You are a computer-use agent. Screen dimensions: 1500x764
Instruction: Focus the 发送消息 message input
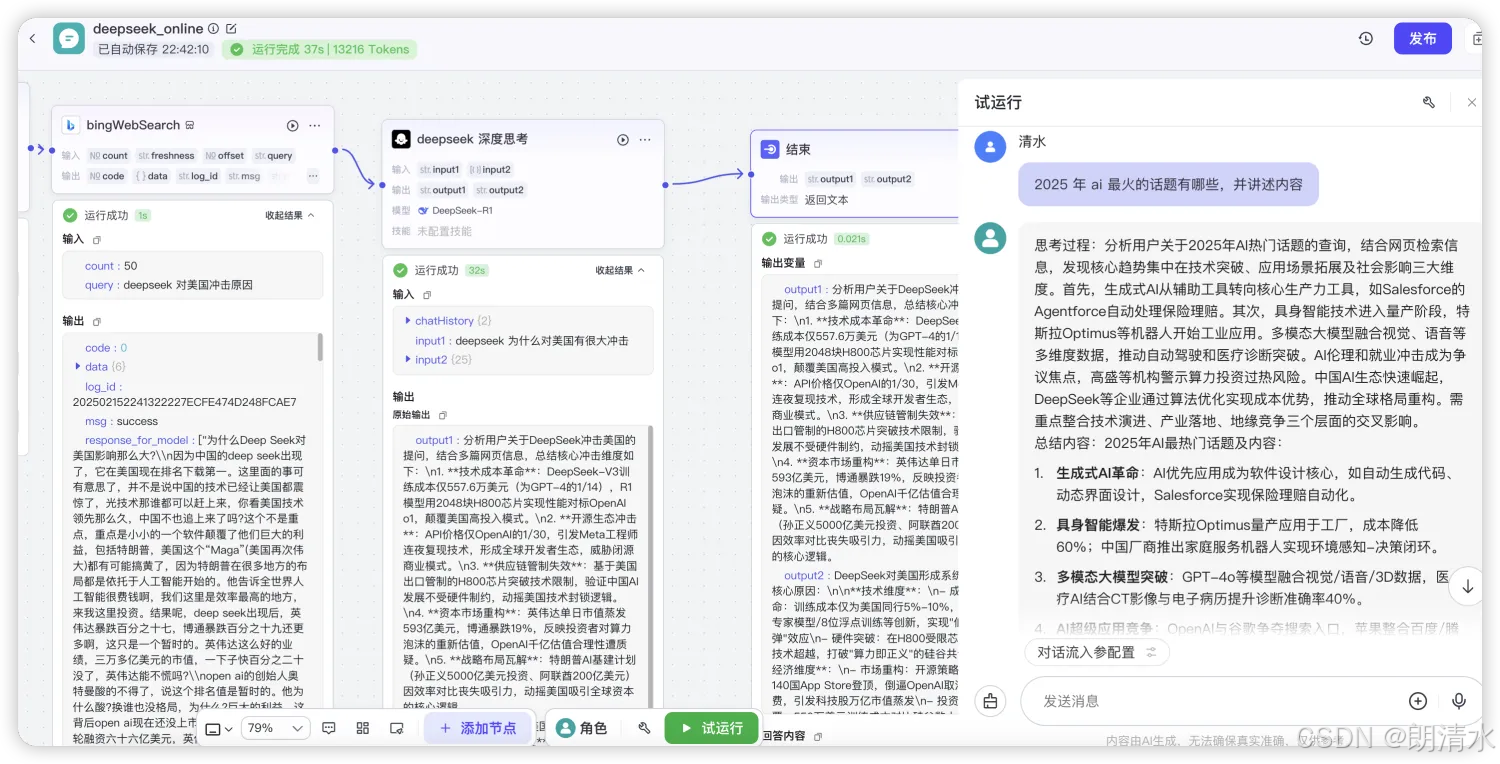tap(1215, 701)
